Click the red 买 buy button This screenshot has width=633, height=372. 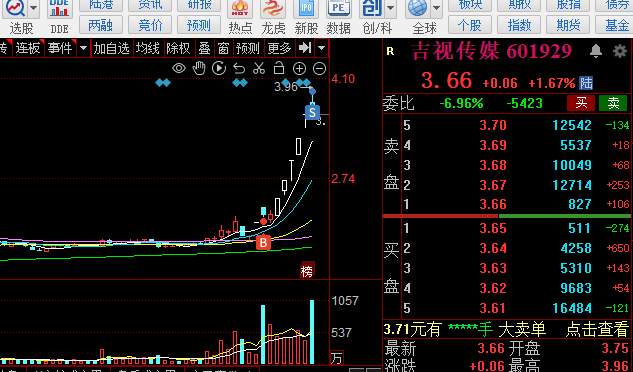[581, 103]
